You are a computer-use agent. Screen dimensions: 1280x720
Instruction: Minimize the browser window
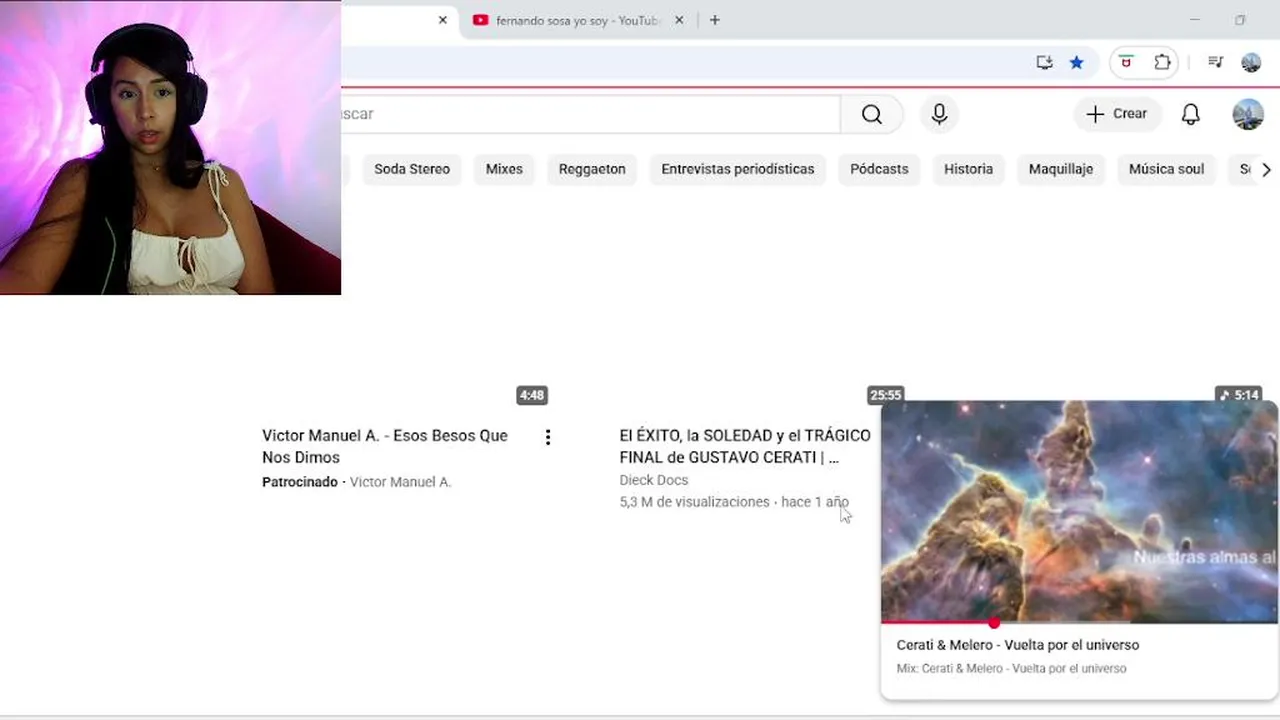pyautogui.click(x=1195, y=20)
